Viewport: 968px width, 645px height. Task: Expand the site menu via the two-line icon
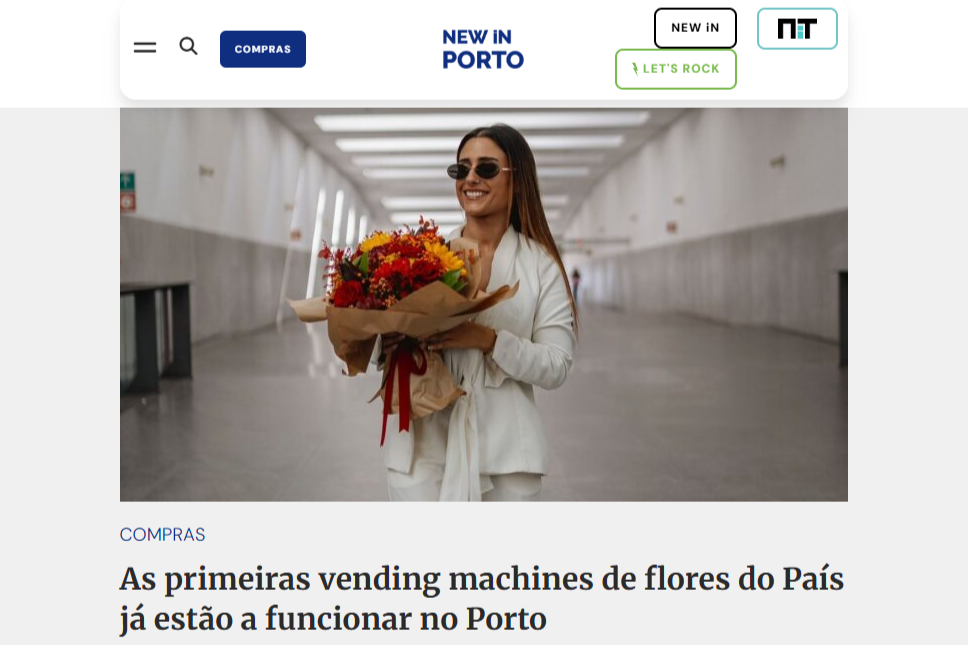point(145,48)
